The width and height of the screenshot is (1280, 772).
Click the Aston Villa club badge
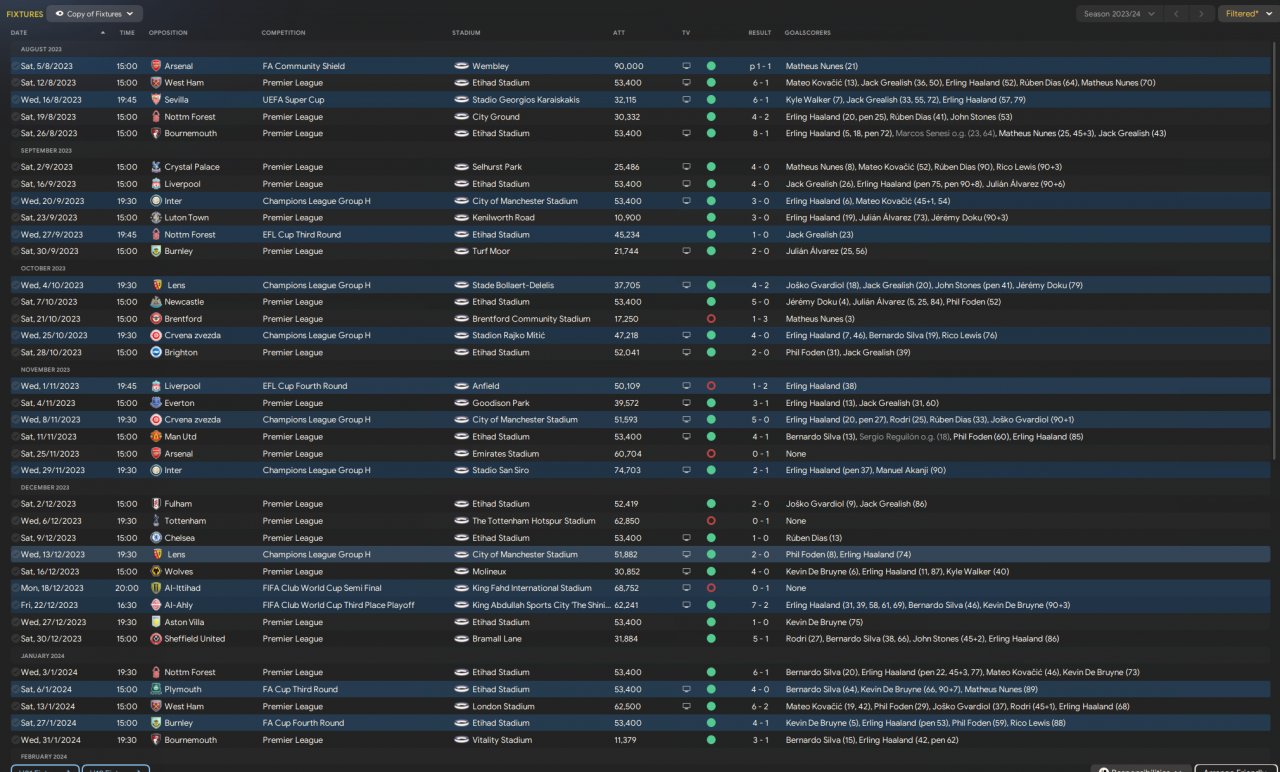[155, 622]
